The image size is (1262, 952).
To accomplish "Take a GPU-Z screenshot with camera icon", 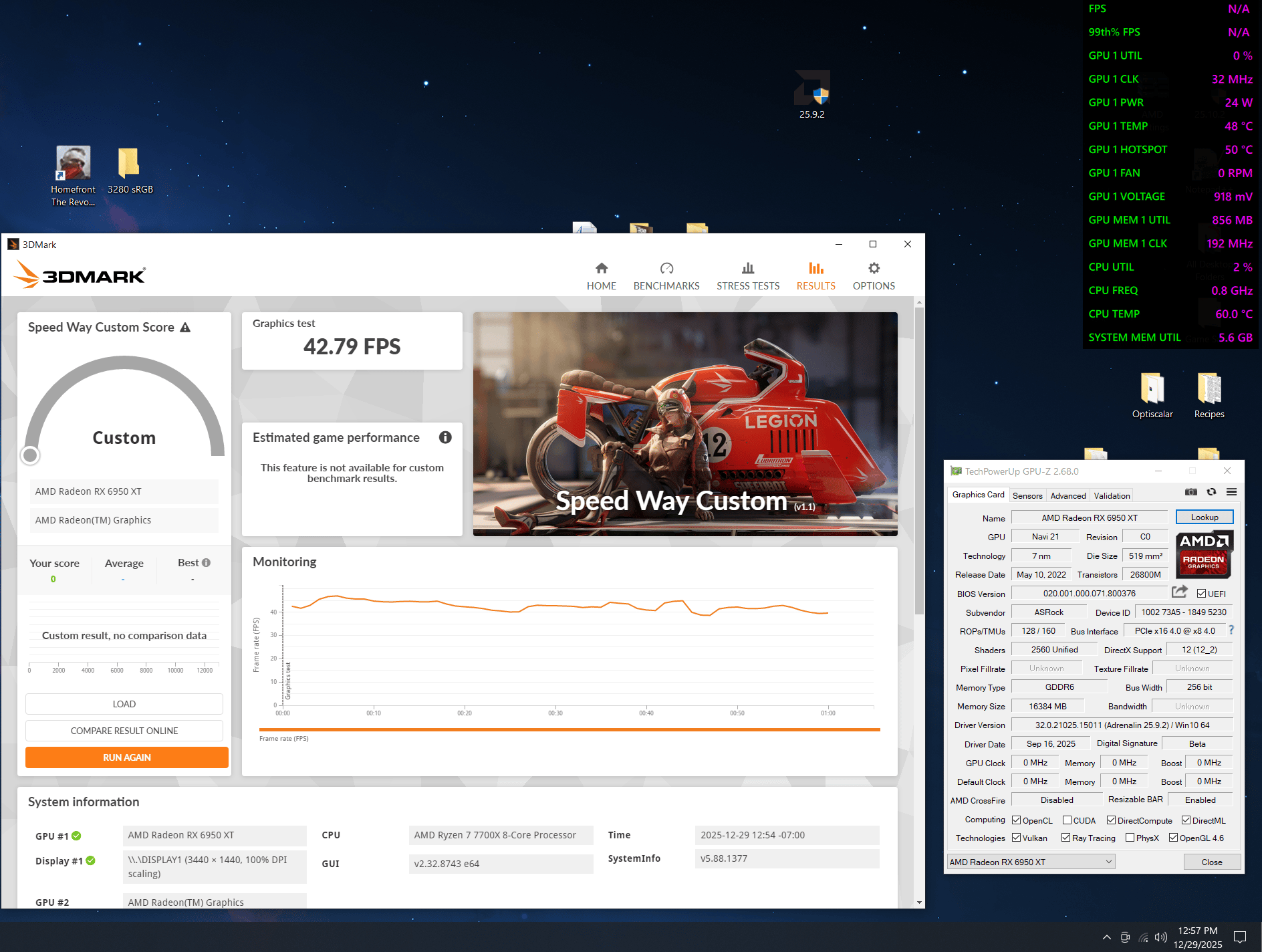I will pos(1191,492).
